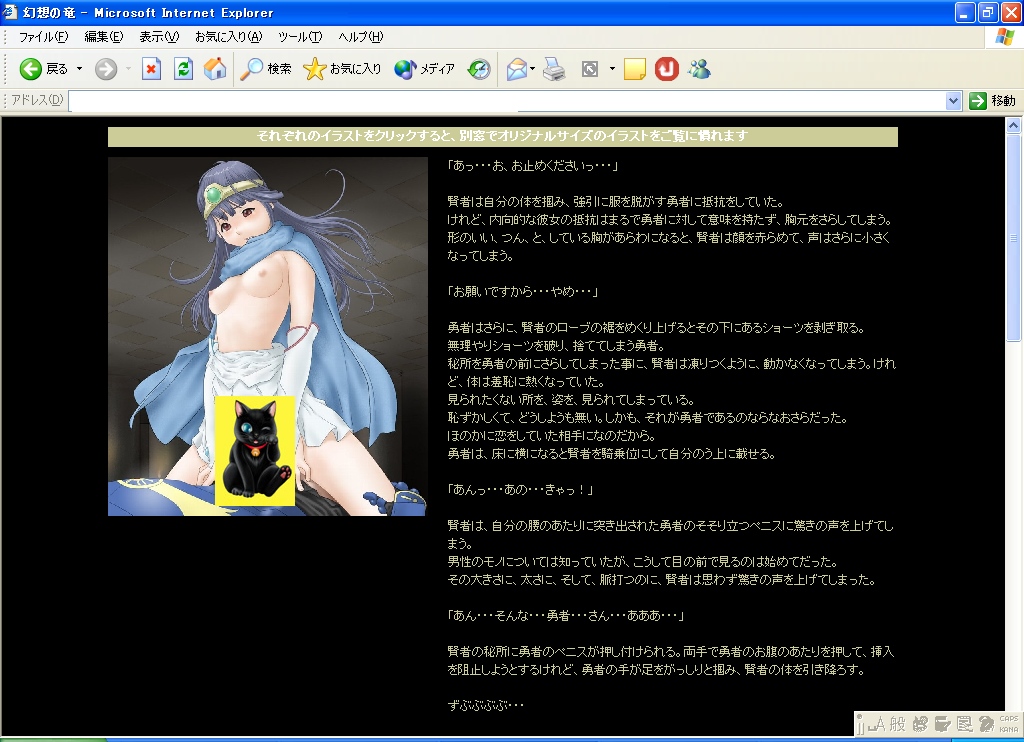Click the Internet Explorer title bar icon
Screen dimensions: 1024x742
pos(10,12)
